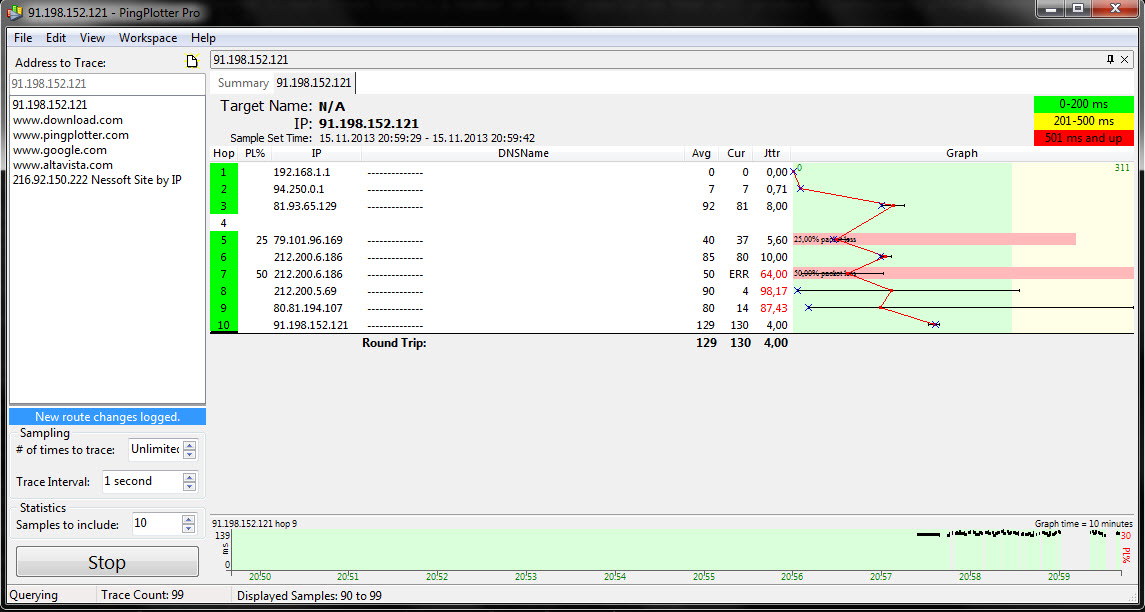Screen dimensions: 1145x612
Task: Close the trace panel with X icon
Action: pyautogui.click(x=1125, y=60)
